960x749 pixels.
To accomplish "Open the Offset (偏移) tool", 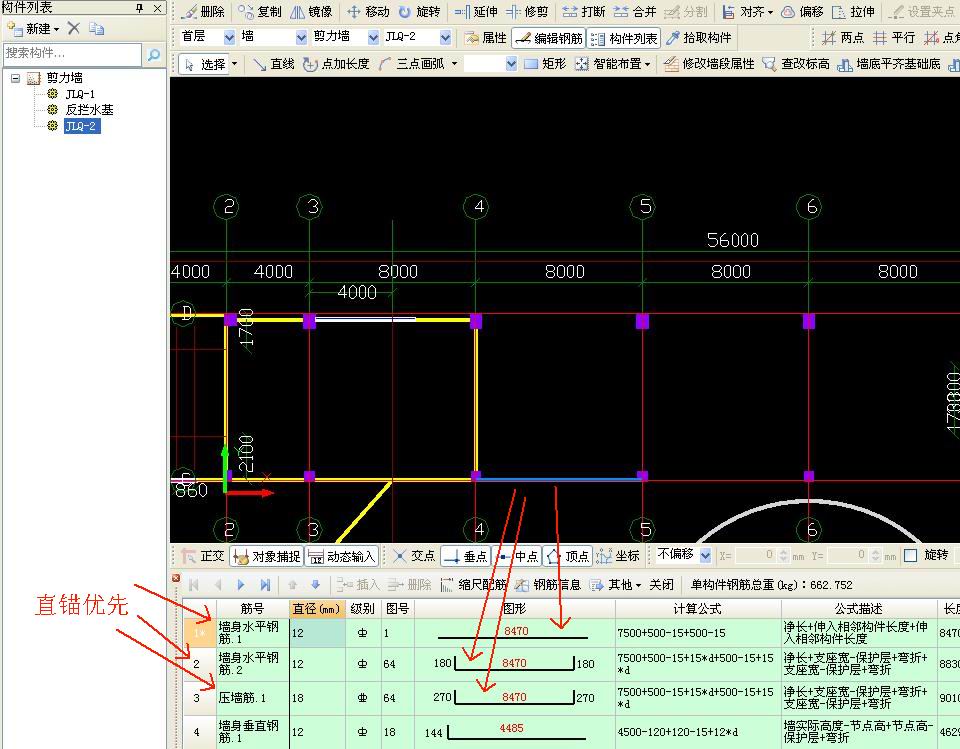I will 804,12.
